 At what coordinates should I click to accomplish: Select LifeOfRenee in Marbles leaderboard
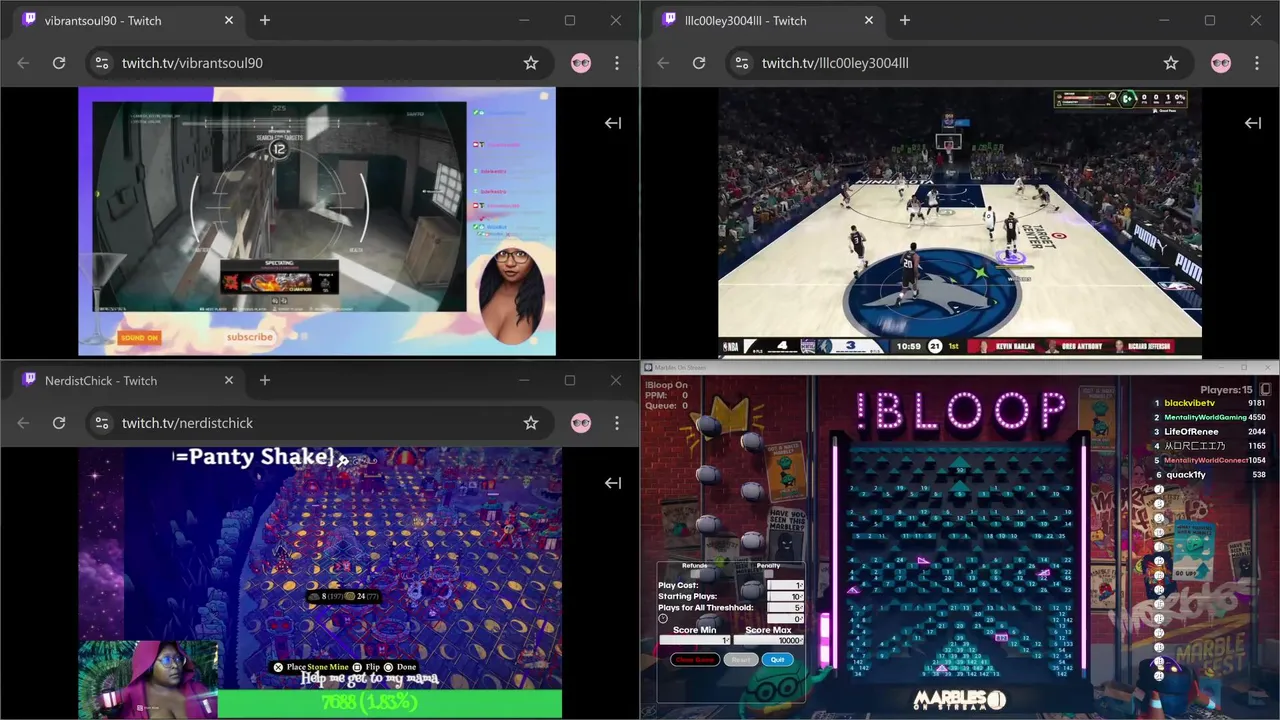point(1191,432)
